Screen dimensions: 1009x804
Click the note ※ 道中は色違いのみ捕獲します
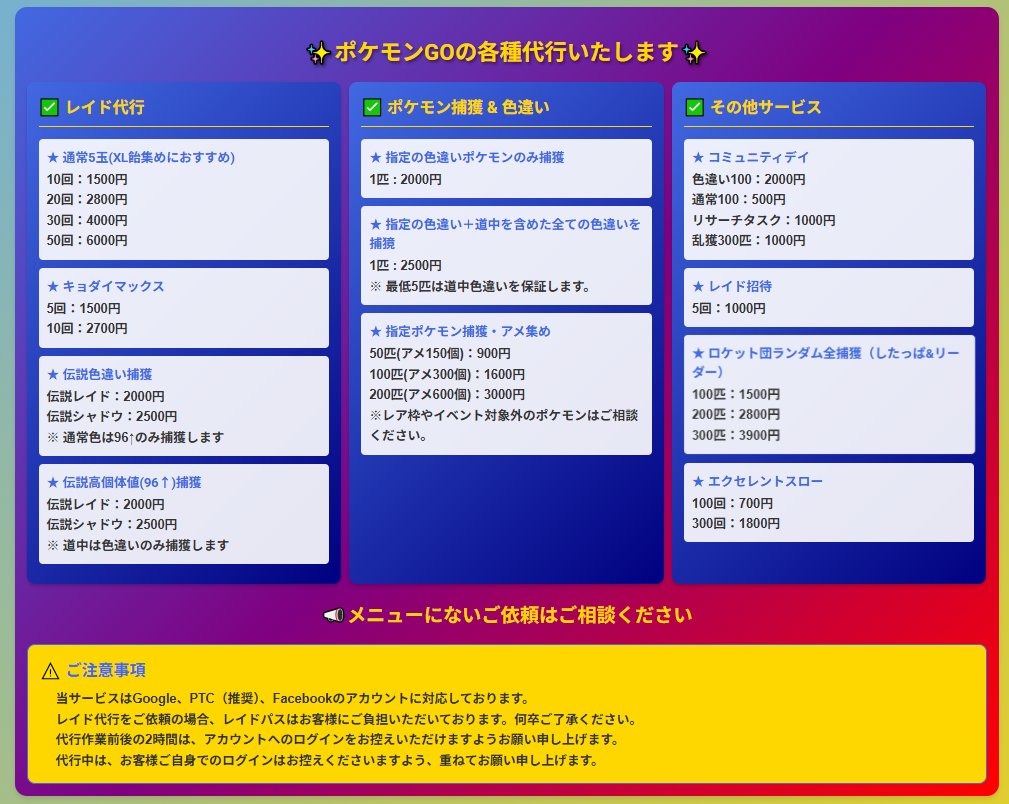pos(138,545)
